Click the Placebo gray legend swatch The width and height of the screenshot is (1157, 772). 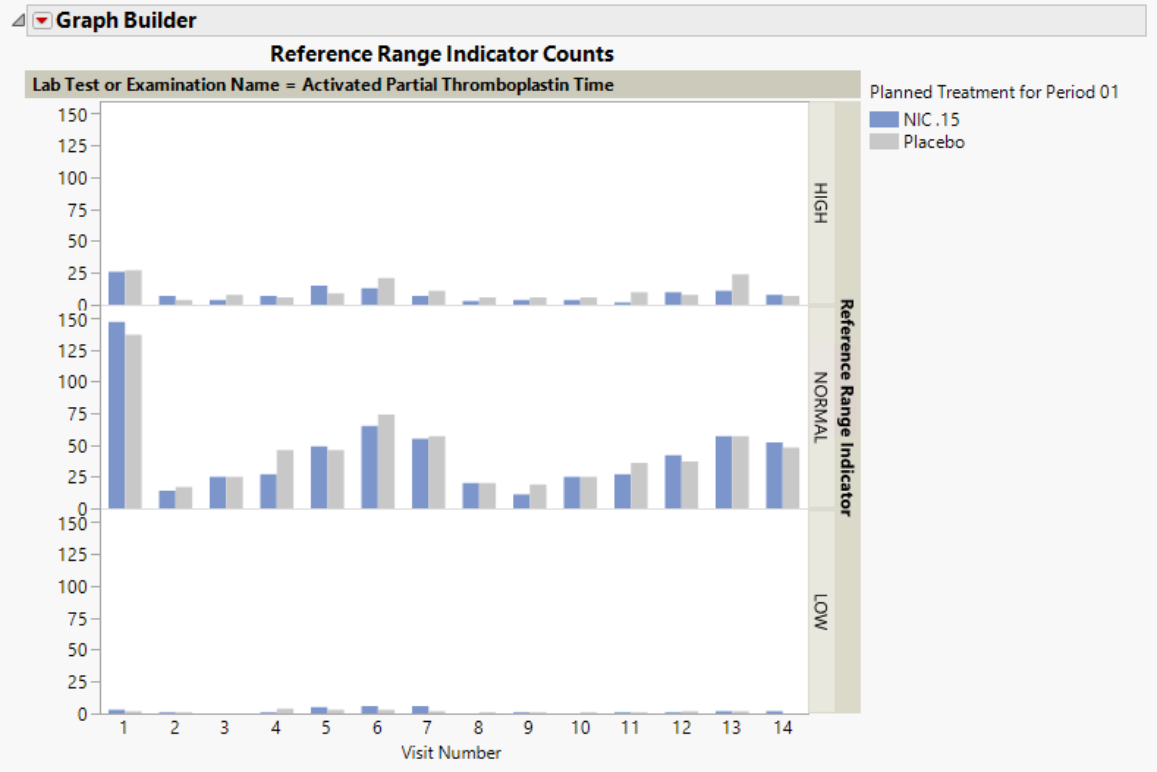(x=883, y=142)
